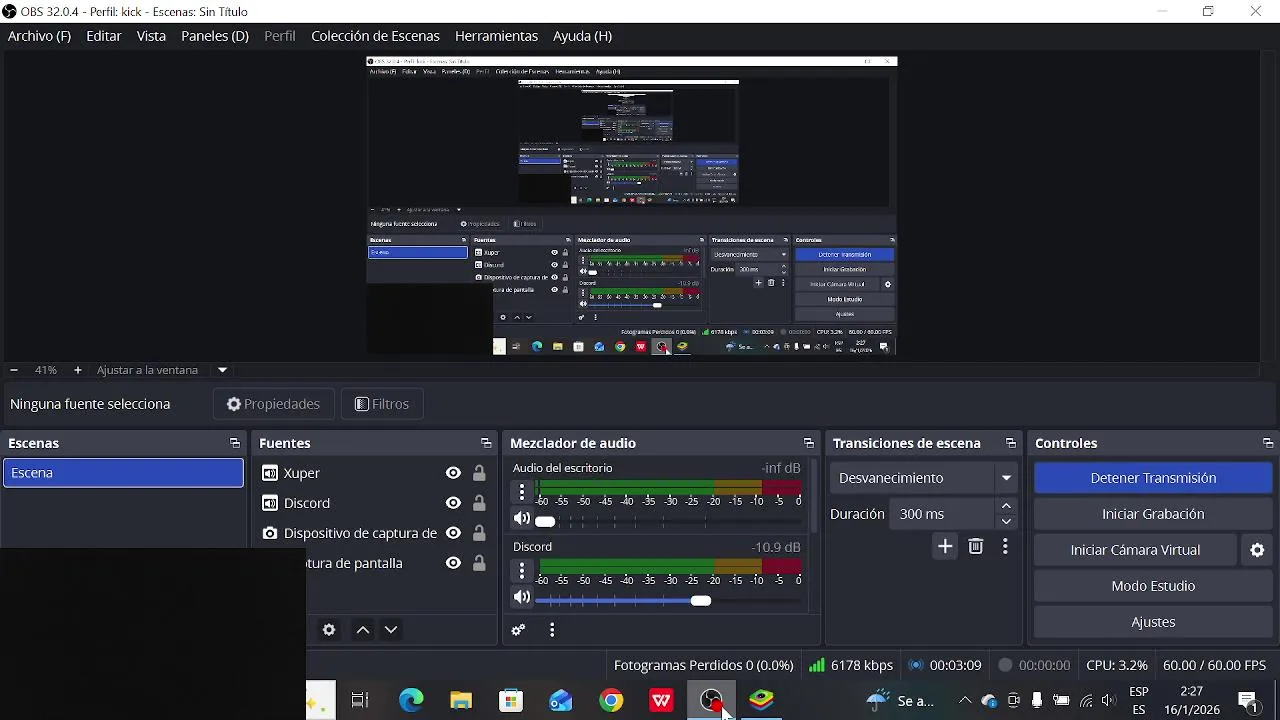Open WPS Office from taskbar
Image resolution: width=1280 pixels, height=720 pixels.
click(x=661, y=701)
